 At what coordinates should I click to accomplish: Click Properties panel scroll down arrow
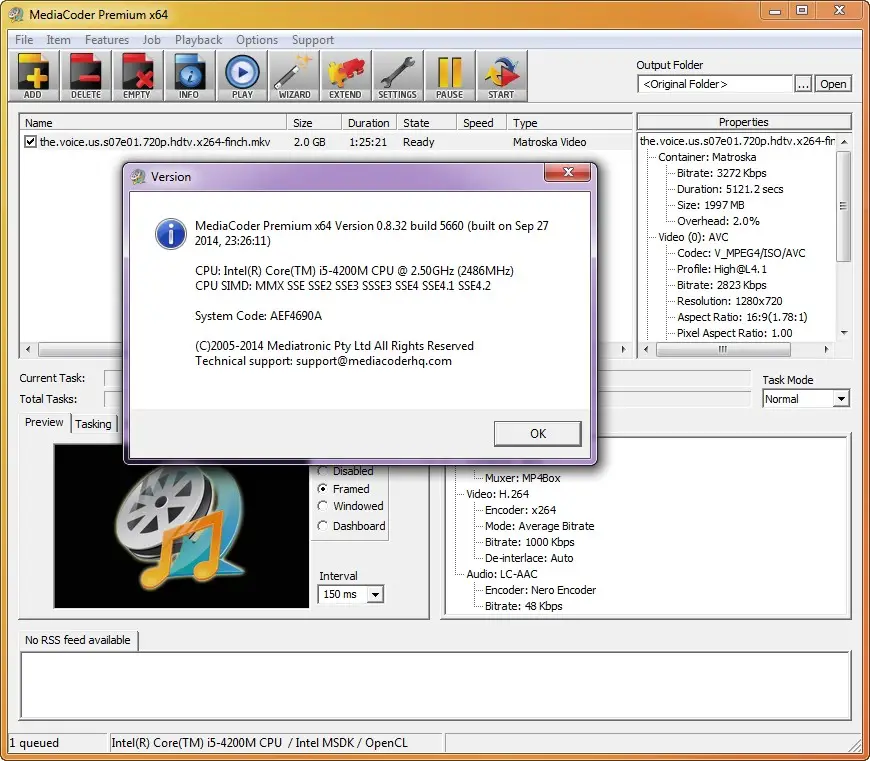point(844,333)
